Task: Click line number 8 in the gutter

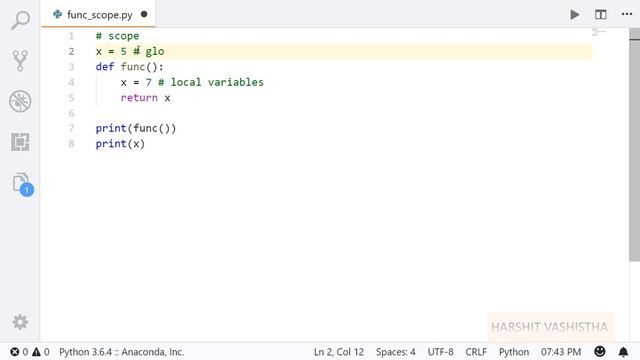Action: 71,144
